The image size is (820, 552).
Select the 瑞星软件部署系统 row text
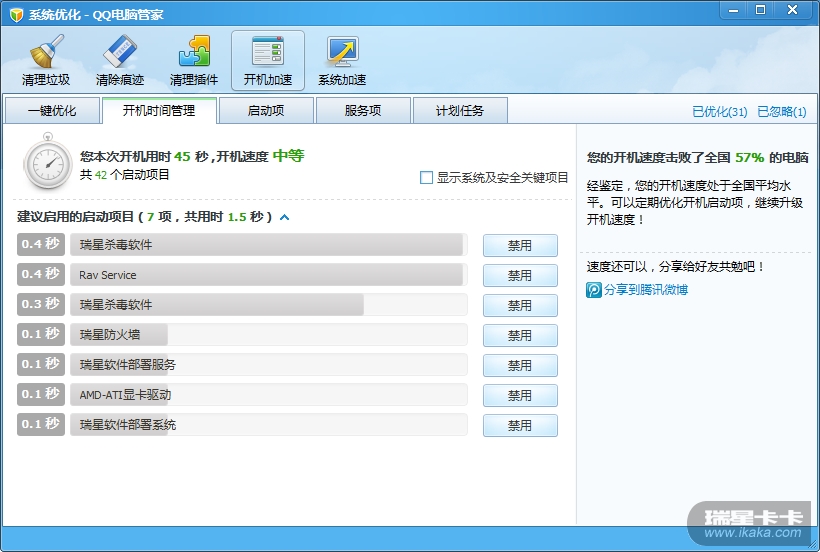(x=128, y=425)
